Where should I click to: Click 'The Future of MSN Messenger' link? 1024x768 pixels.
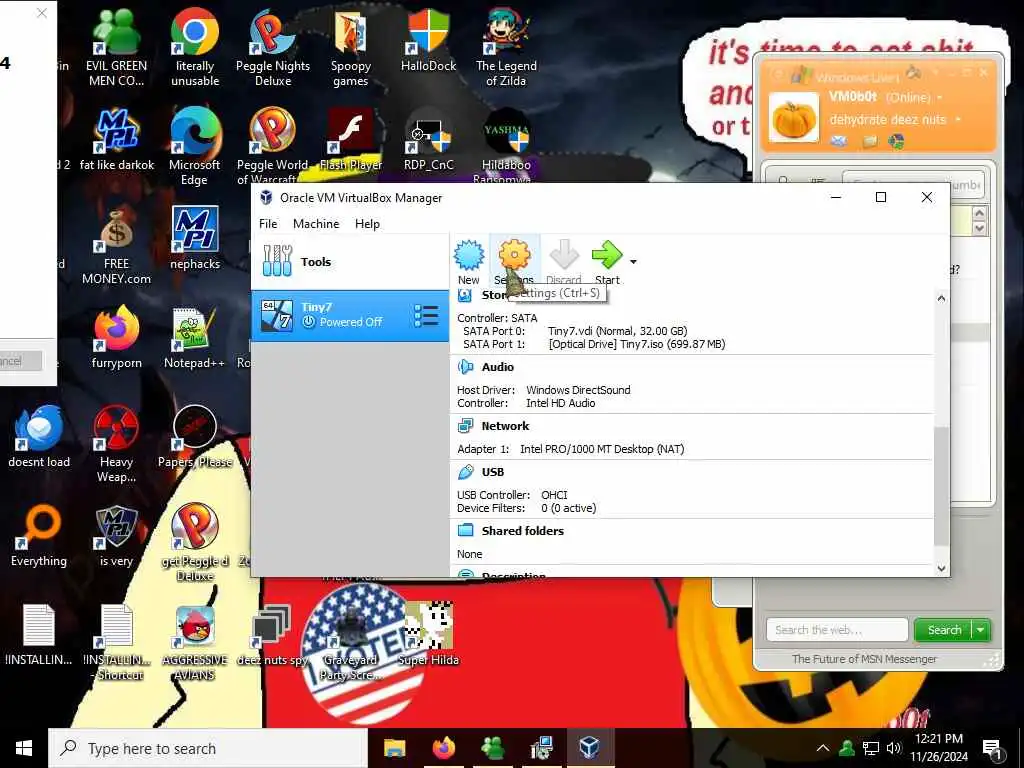pos(864,659)
